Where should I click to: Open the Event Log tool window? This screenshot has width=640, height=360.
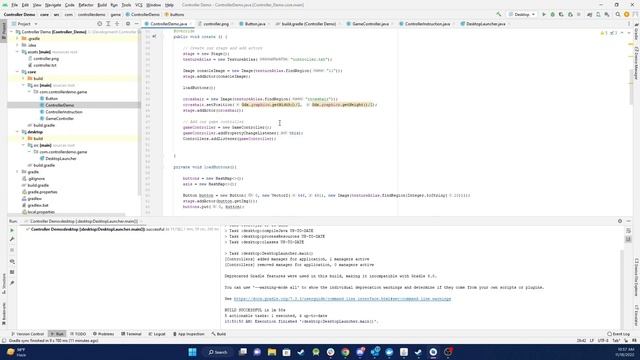(618, 334)
